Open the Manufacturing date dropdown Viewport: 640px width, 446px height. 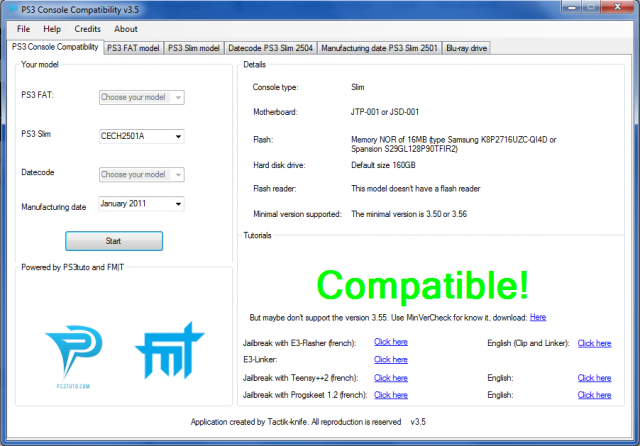(142, 203)
